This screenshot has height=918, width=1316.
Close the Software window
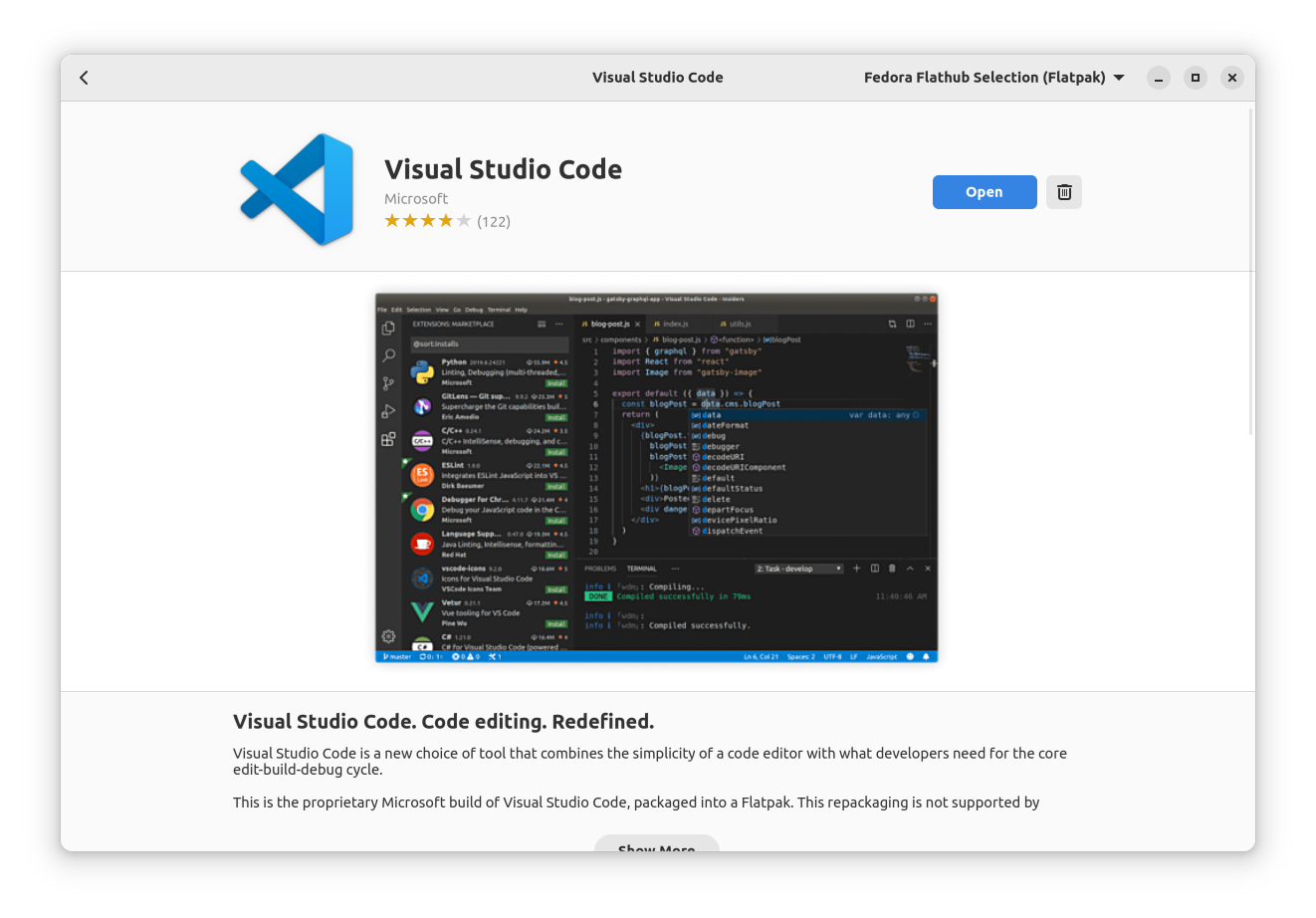pyautogui.click(x=1232, y=78)
